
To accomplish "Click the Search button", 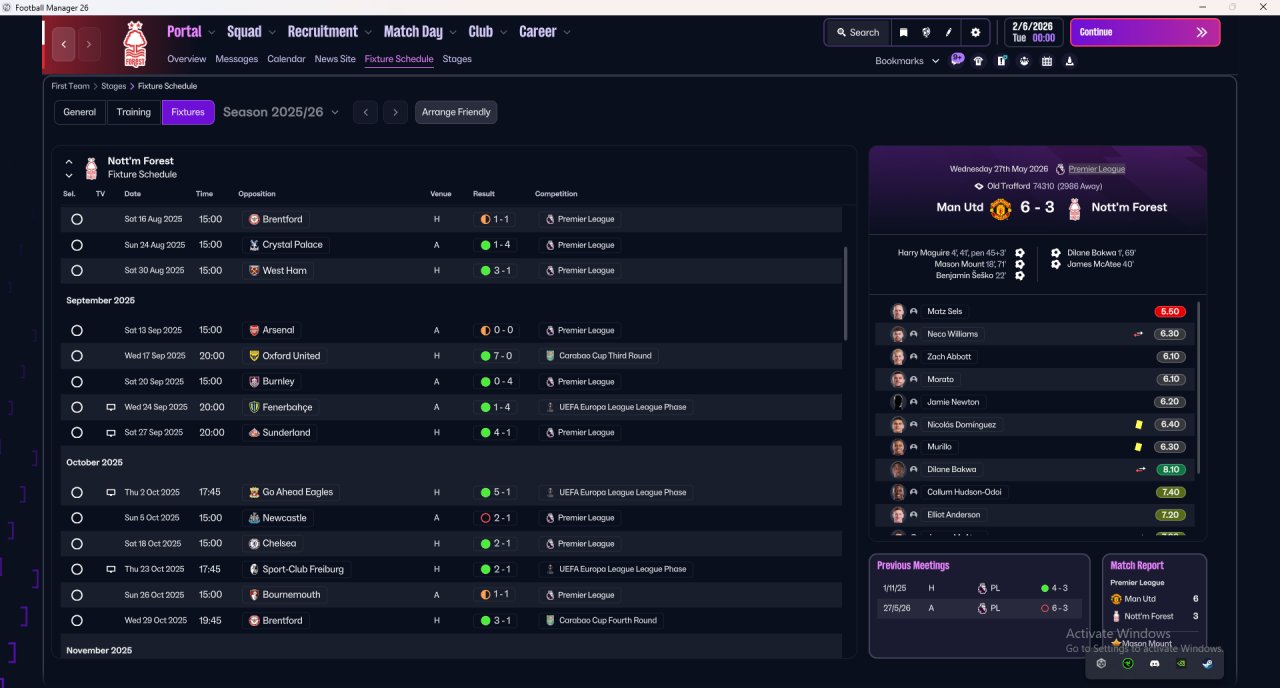I will (x=858, y=32).
